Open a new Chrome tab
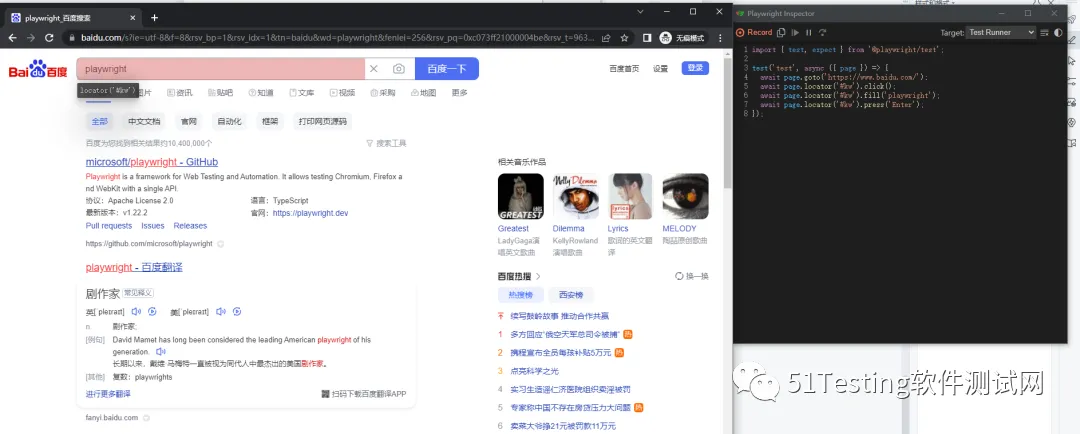Viewport: 1080px width, 434px height. pyautogui.click(x=154, y=18)
